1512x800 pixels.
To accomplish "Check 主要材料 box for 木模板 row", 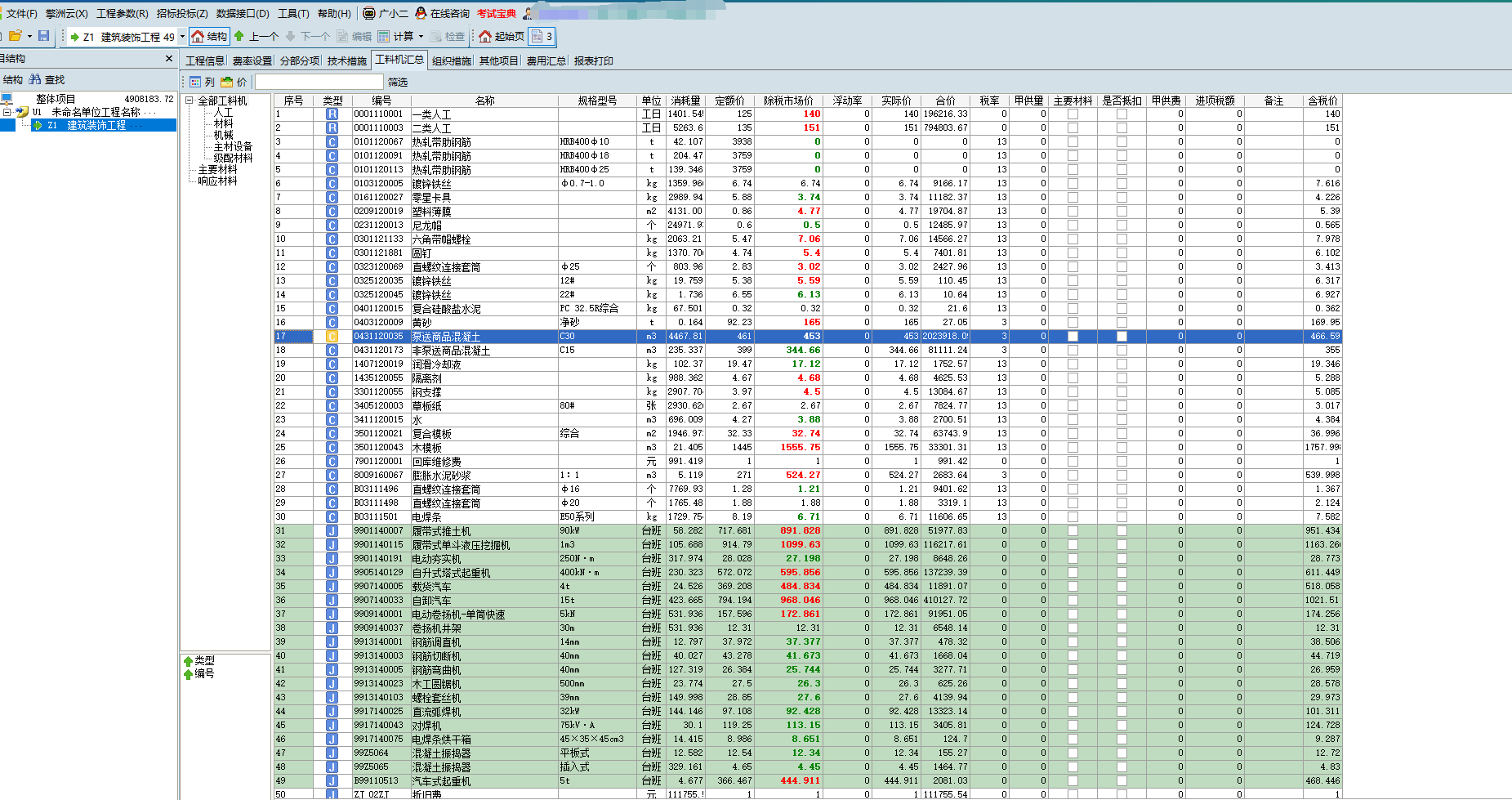I will tap(1073, 448).
